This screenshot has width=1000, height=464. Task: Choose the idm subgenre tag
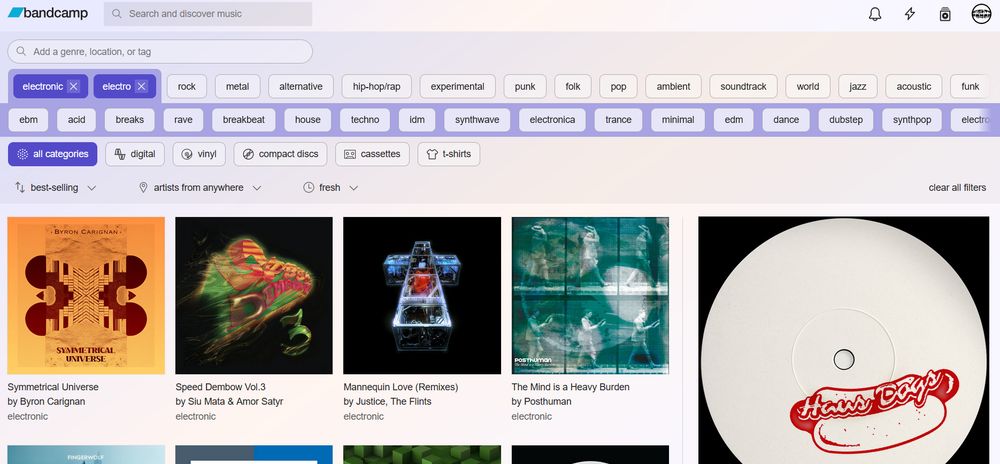point(417,120)
